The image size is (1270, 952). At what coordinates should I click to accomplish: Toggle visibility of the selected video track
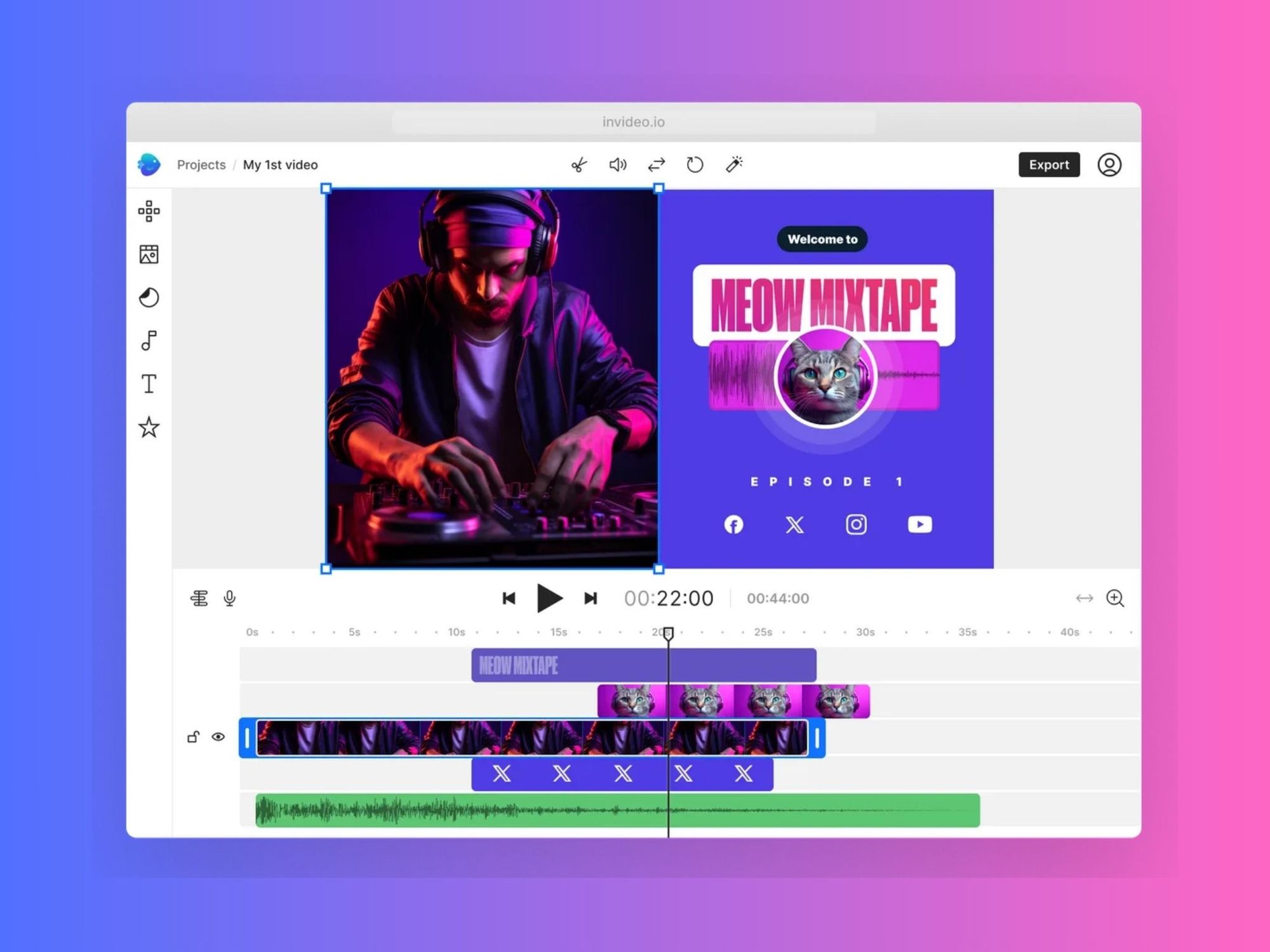(219, 736)
